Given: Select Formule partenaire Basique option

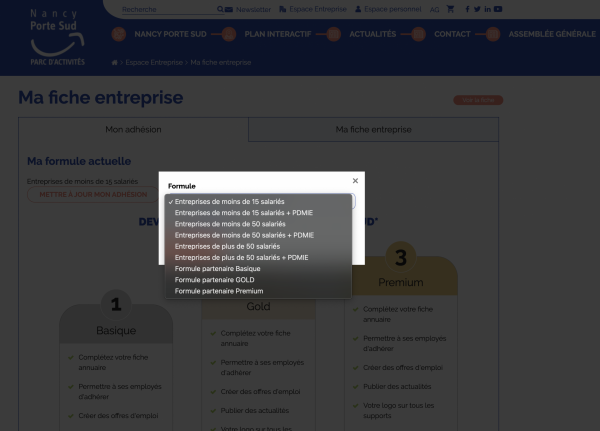Looking at the screenshot, I should point(258,269).
